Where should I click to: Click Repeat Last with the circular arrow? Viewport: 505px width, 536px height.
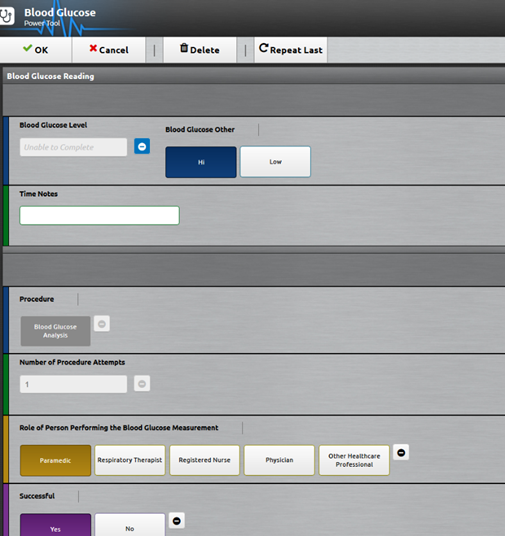pyautogui.click(x=291, y=50)
